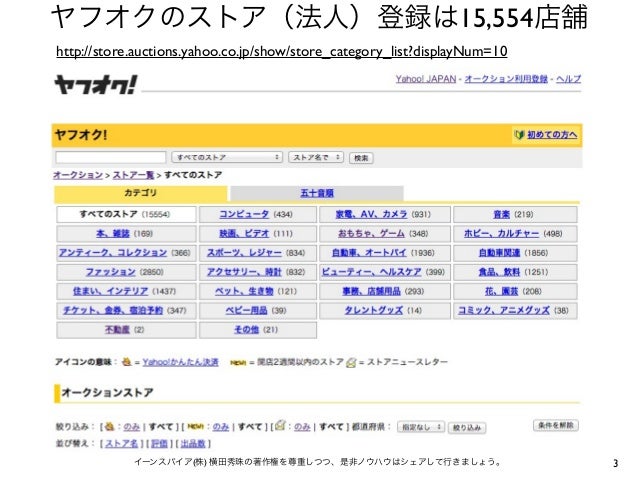This screenshot has height=479, width=638.
Task: Open the Yahoo! JAPAN link
Action: click(426, 79)
